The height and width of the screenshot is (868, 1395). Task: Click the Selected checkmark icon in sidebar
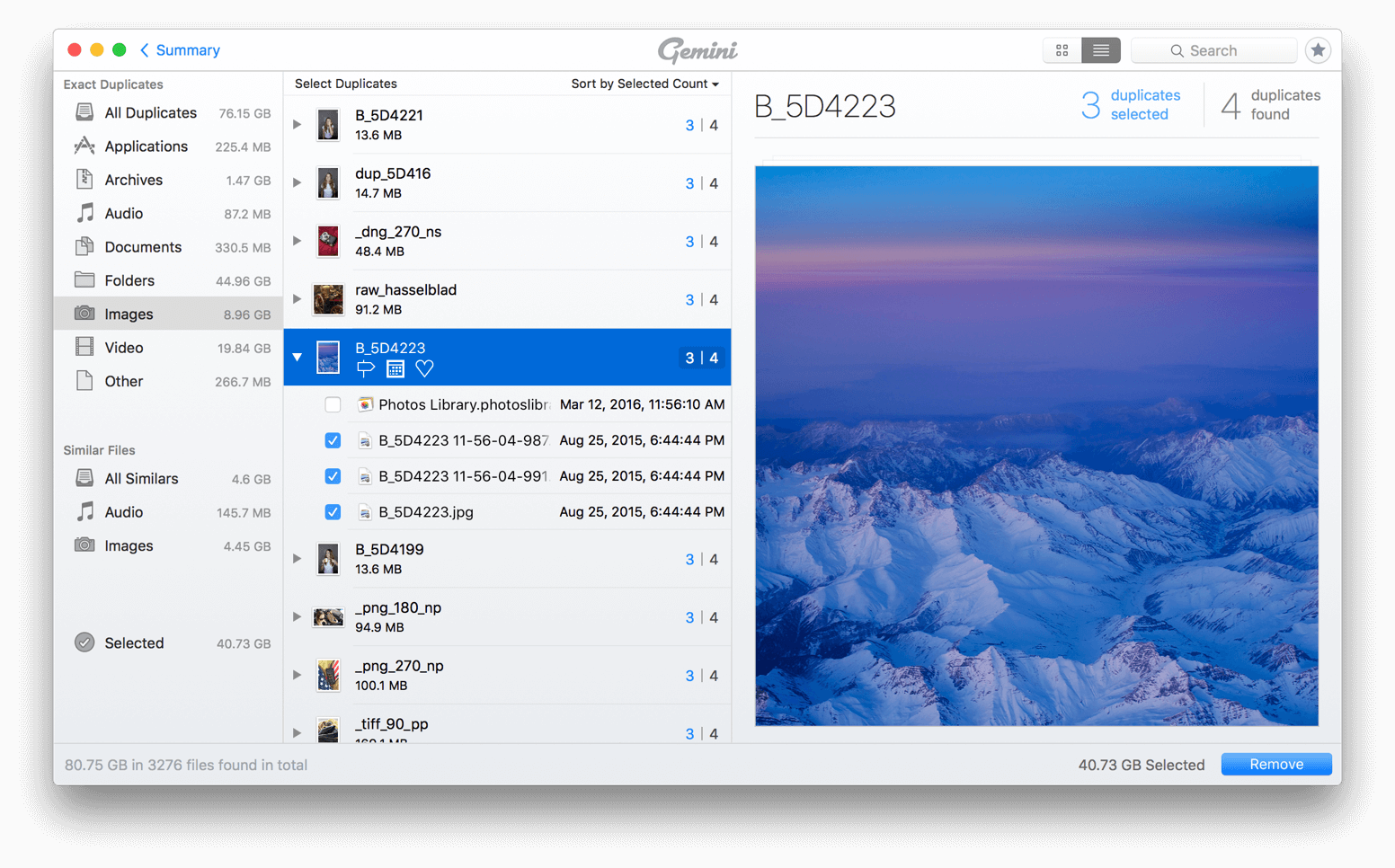point(84,642)
